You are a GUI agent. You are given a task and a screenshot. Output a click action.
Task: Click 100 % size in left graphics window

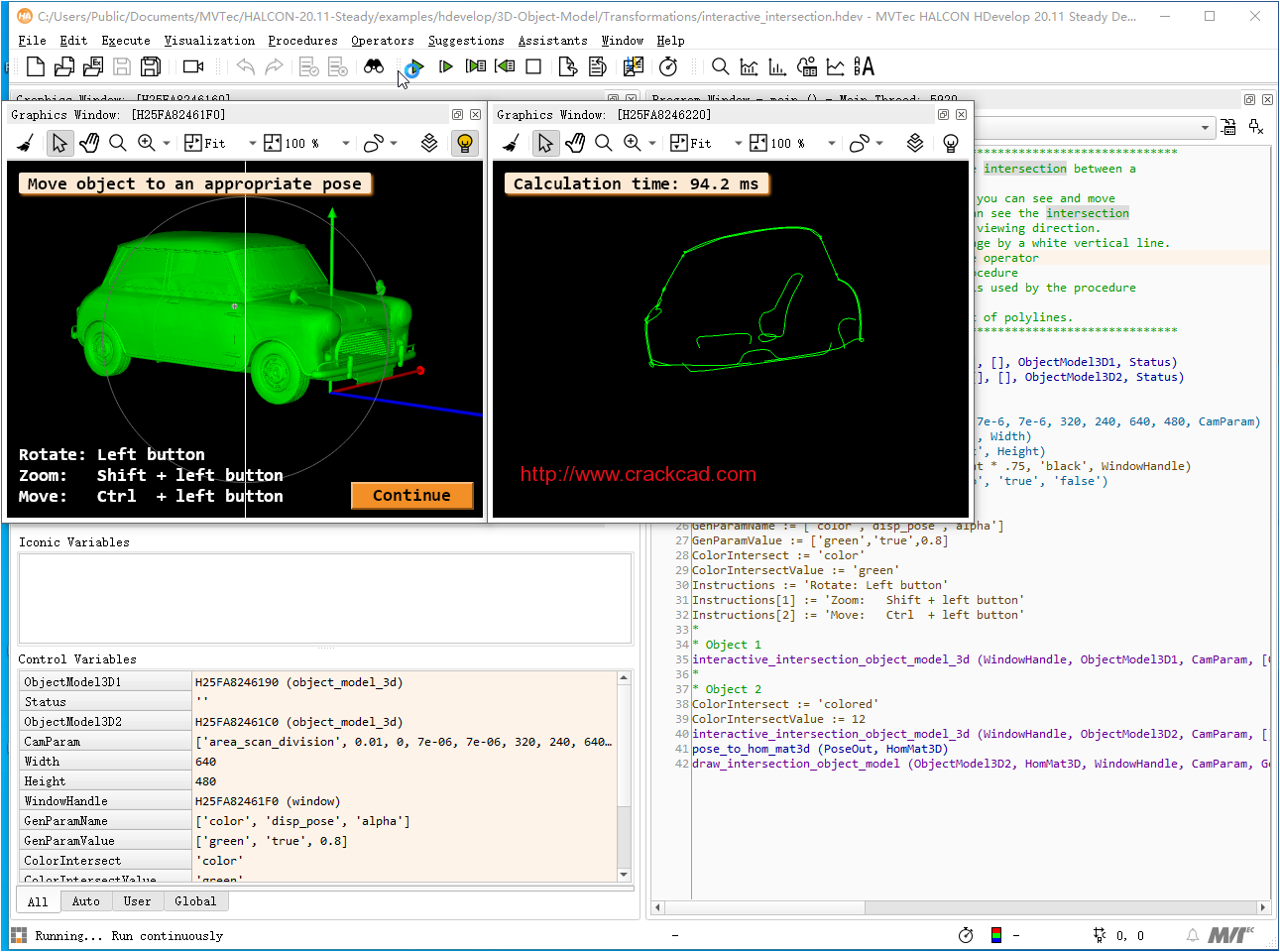click(292, 143)
